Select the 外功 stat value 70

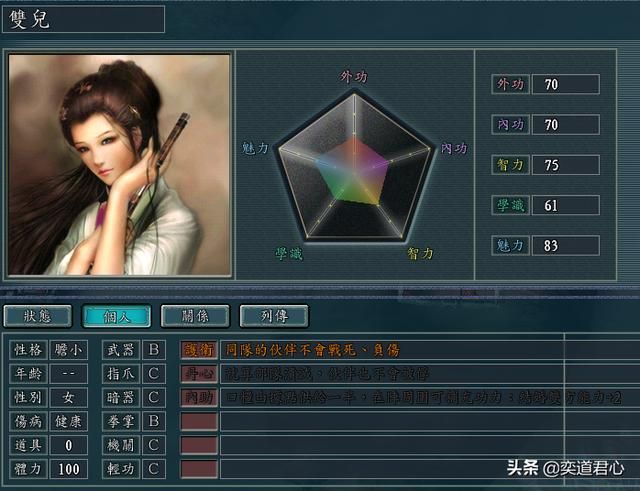pos(566,84)
